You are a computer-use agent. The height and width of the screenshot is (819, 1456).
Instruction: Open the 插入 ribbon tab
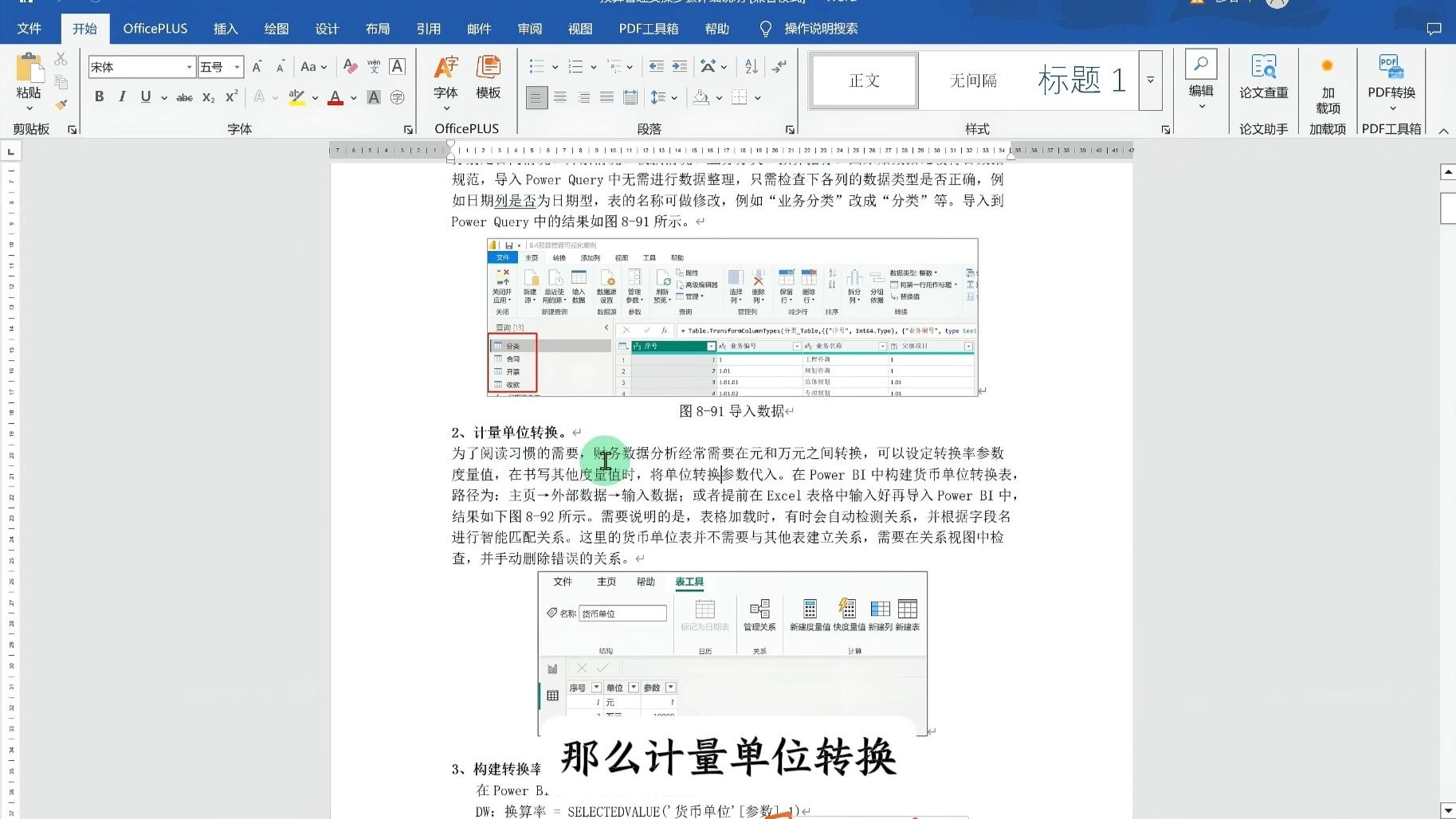225,28
